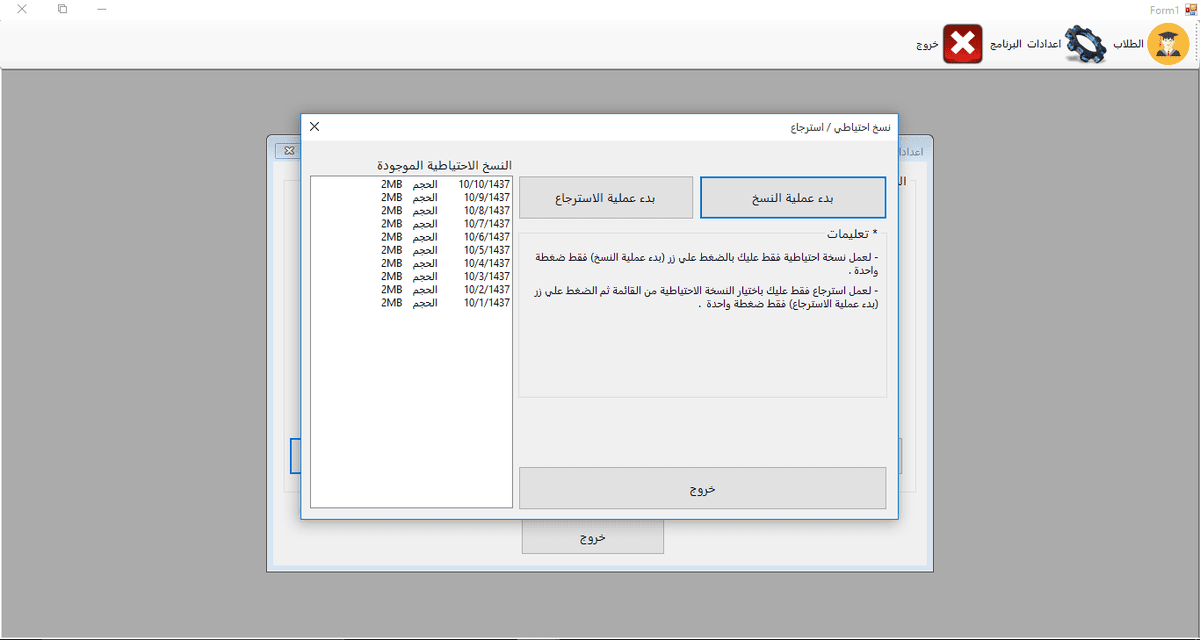Click the الطلاب toolbar label
This screenshot has height=640, width=1200.
[x=1128, y=45]
